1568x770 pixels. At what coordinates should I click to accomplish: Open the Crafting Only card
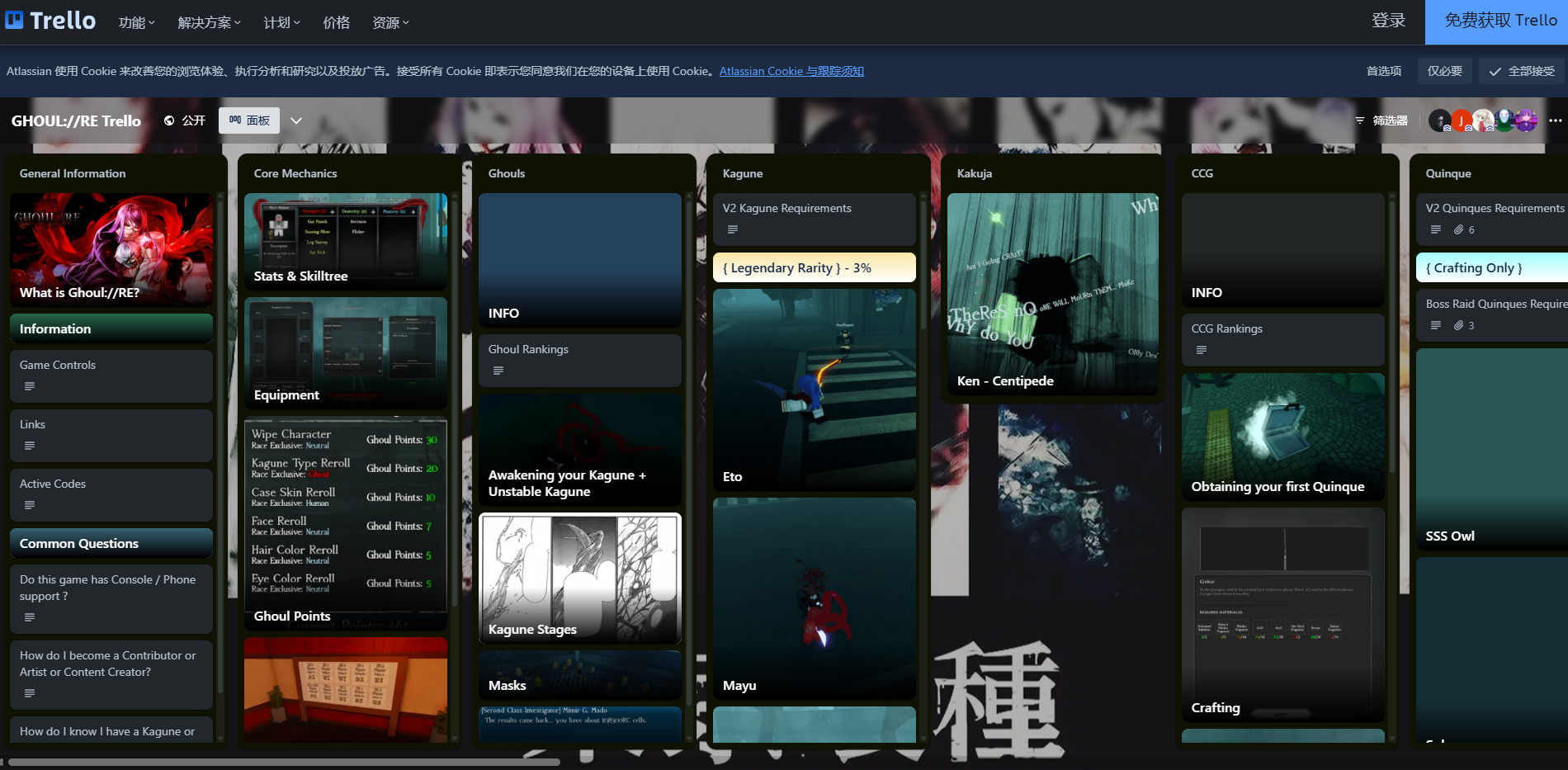click(1492, 267)
